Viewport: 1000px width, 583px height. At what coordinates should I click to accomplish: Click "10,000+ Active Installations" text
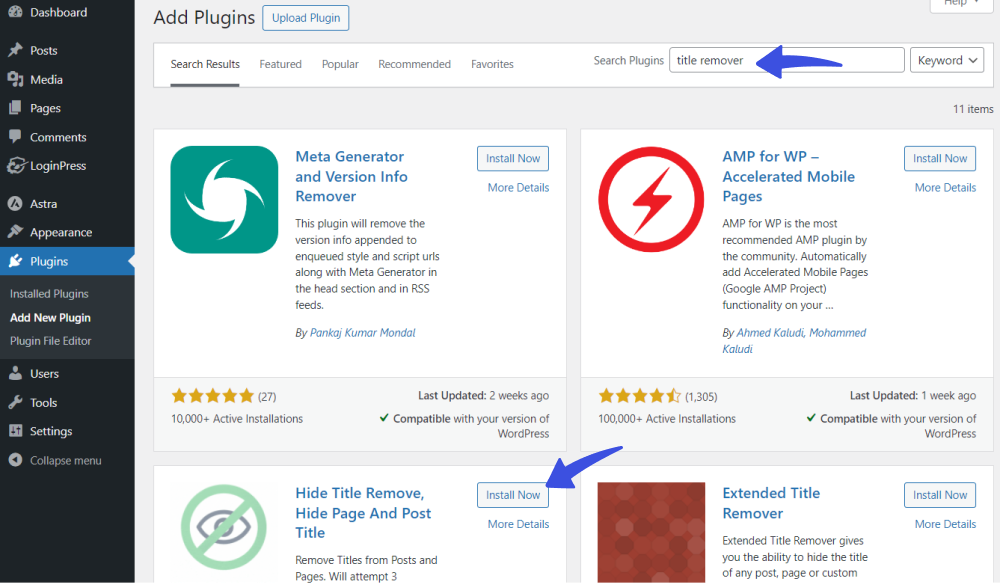pyautogui.click(x=237, y=418)
